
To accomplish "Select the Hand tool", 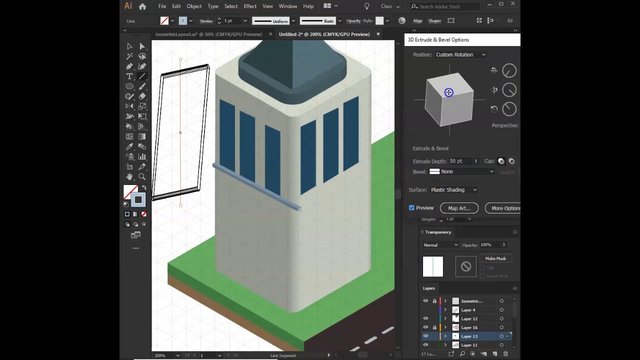I will tap(129, 177).
